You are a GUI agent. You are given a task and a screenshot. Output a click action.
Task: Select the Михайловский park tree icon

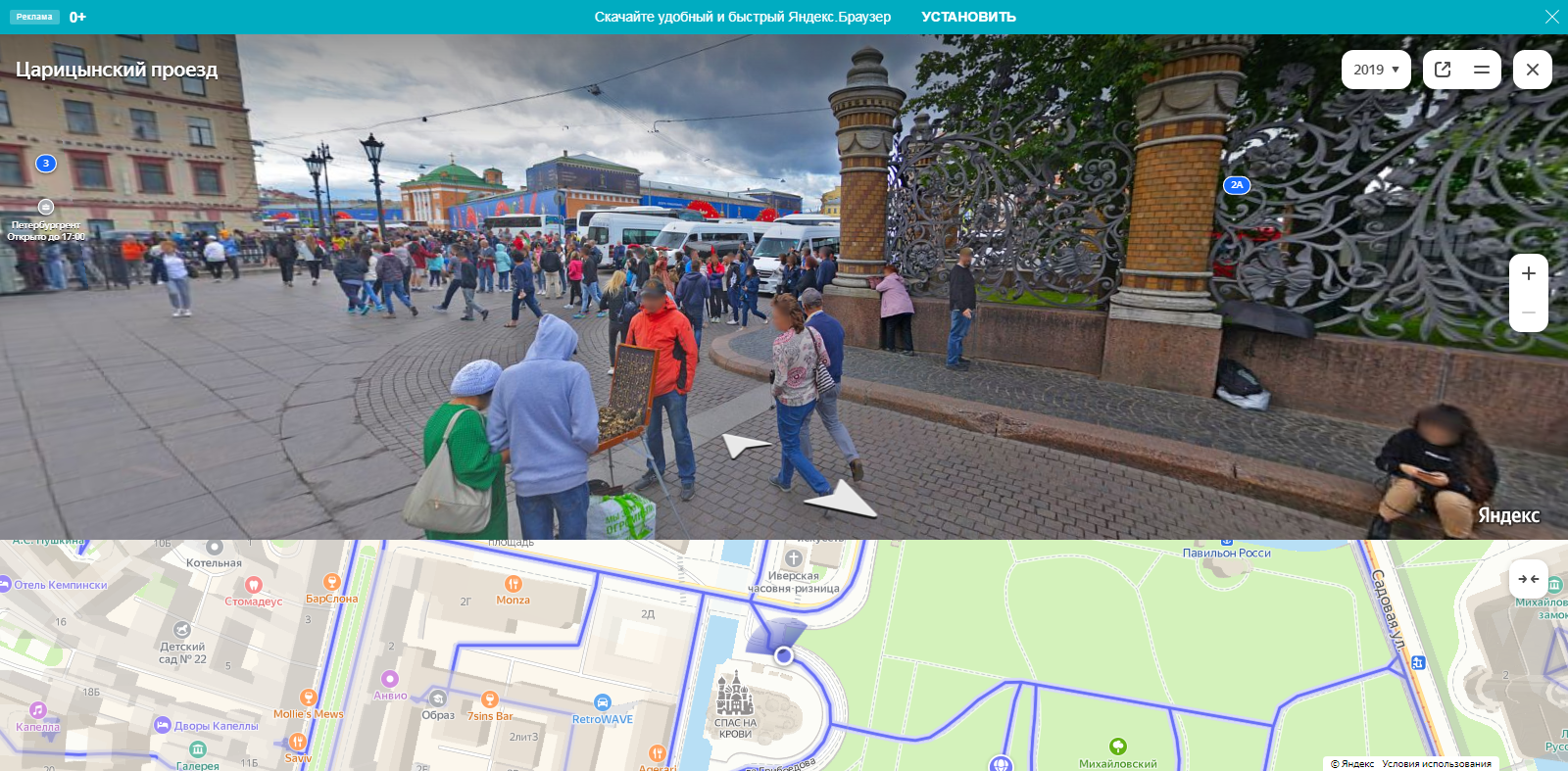tap(1117, 747)
